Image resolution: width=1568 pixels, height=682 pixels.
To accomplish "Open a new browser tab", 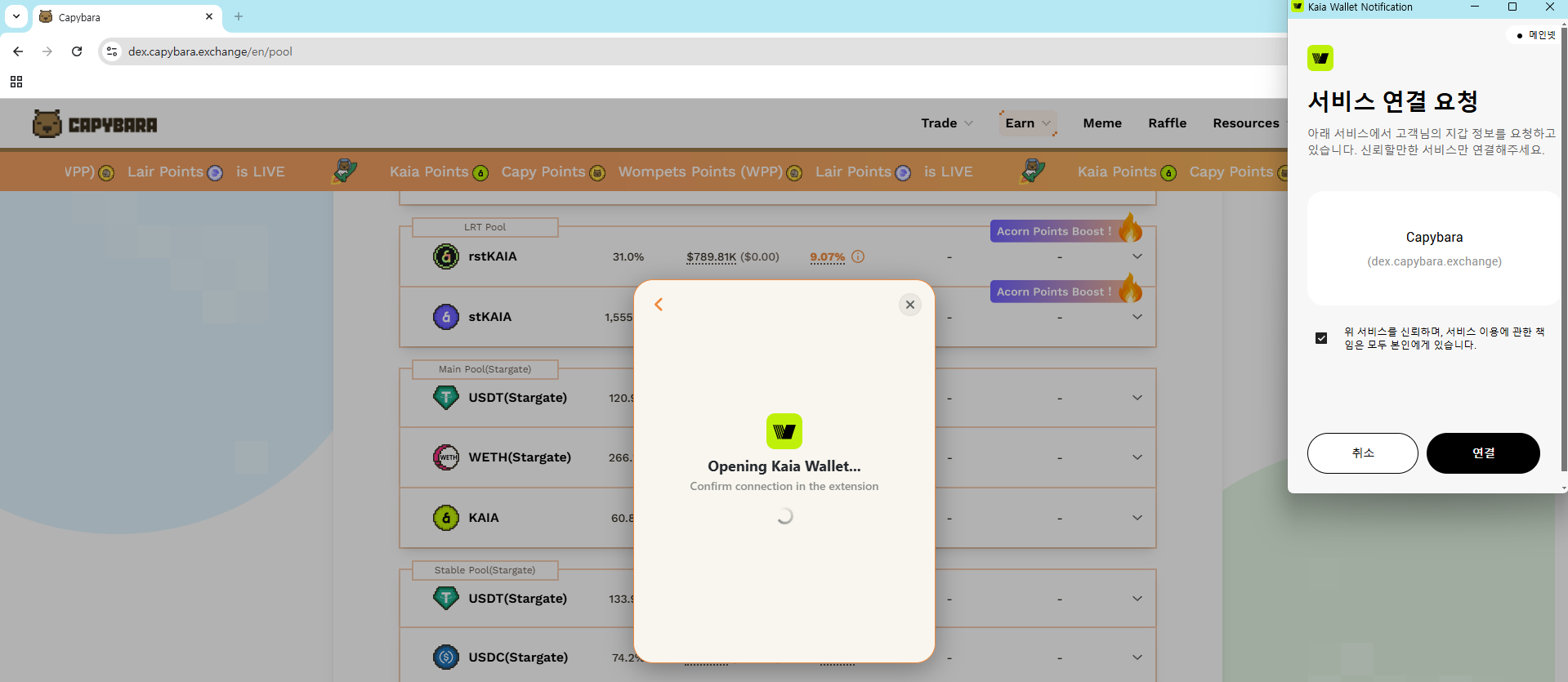I will coord(239,16).
